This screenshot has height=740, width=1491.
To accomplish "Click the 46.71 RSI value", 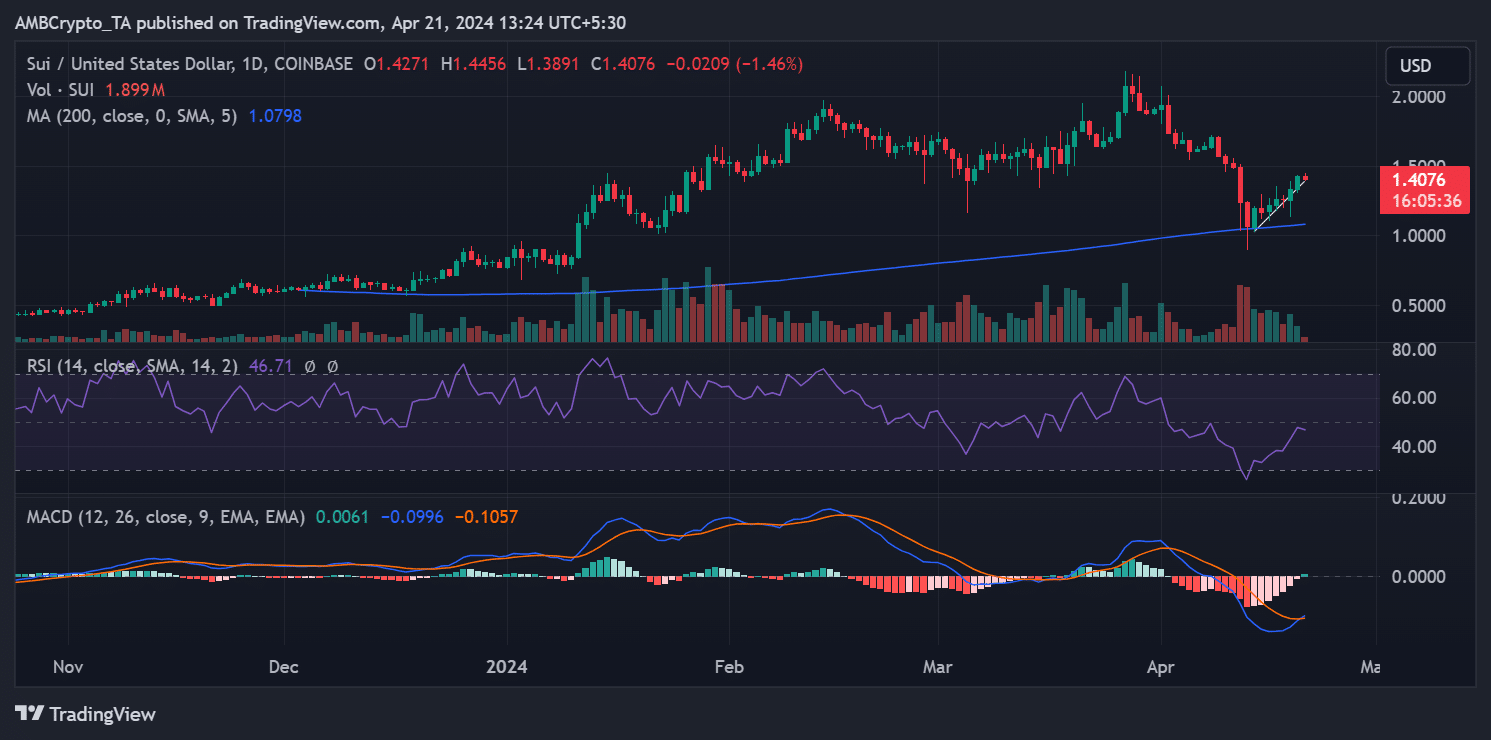I will (273, 366).
